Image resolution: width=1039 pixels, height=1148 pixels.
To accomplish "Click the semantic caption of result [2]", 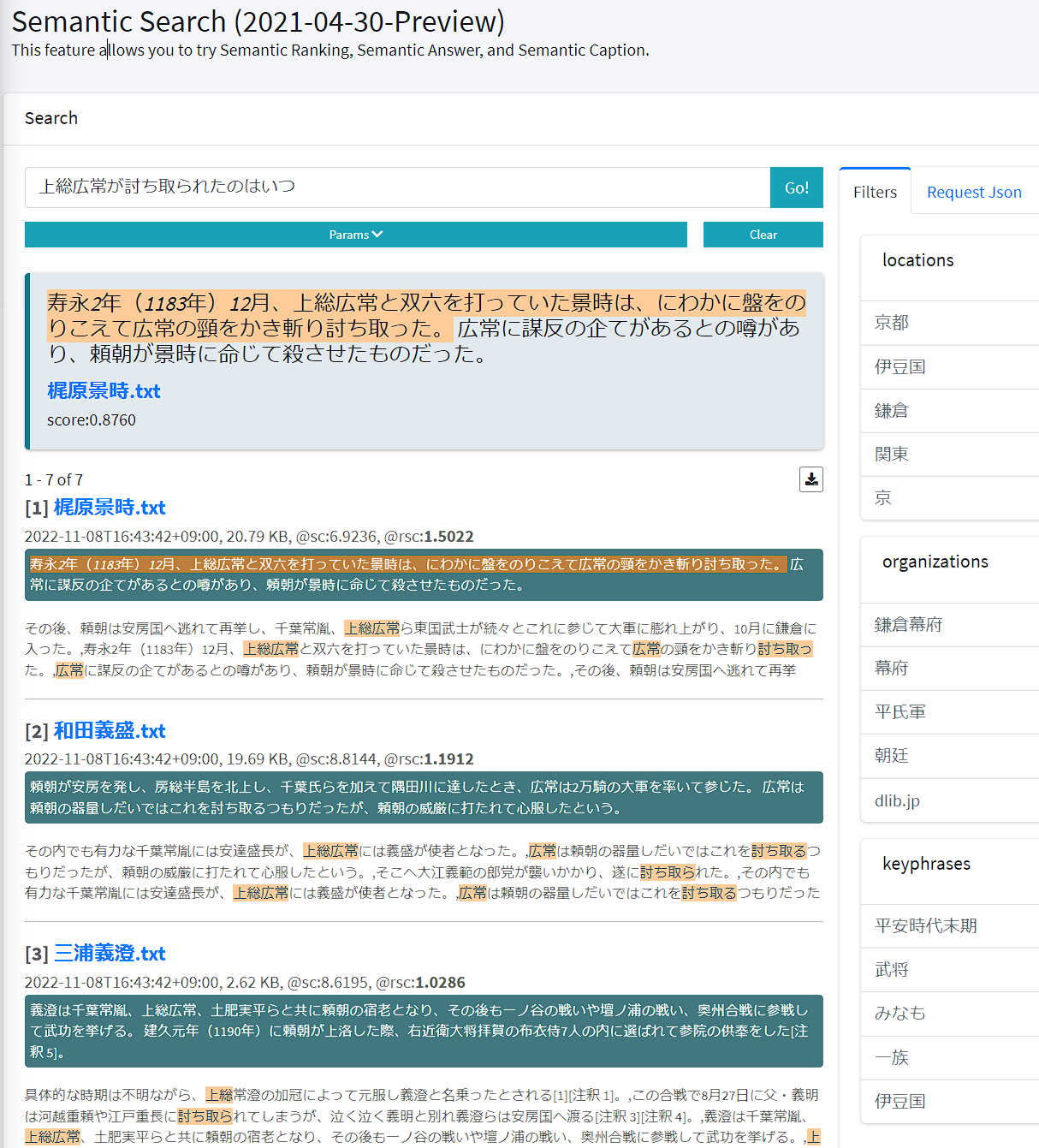I will 424,798.
